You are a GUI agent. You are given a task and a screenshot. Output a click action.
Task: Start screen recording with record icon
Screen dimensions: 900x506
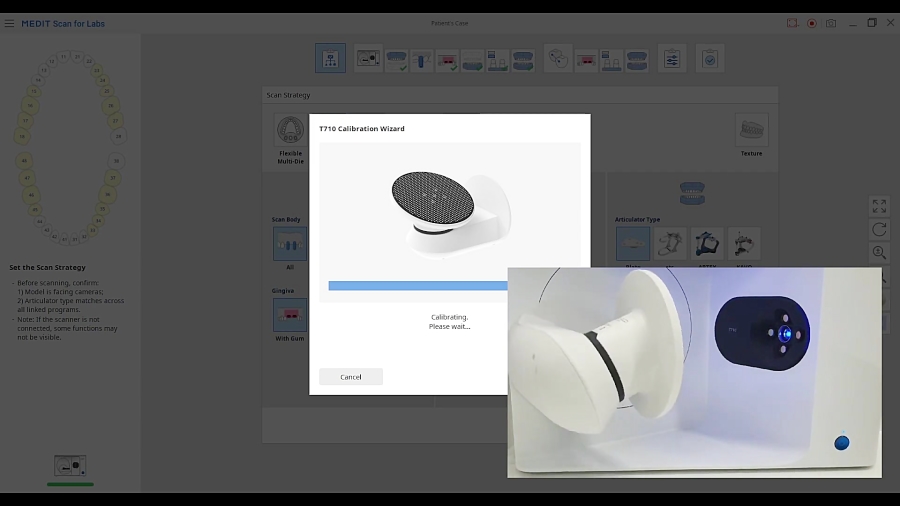click(x=812, y=23)
